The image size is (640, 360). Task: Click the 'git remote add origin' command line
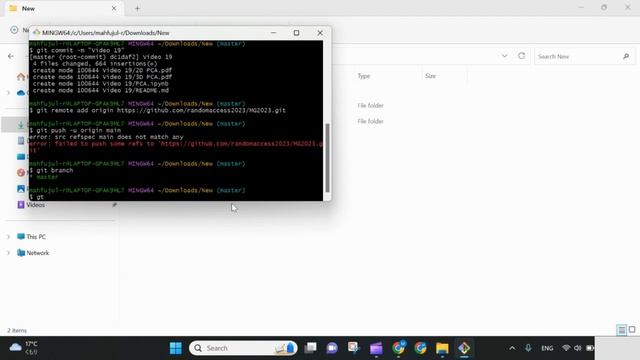click(158, 110)
